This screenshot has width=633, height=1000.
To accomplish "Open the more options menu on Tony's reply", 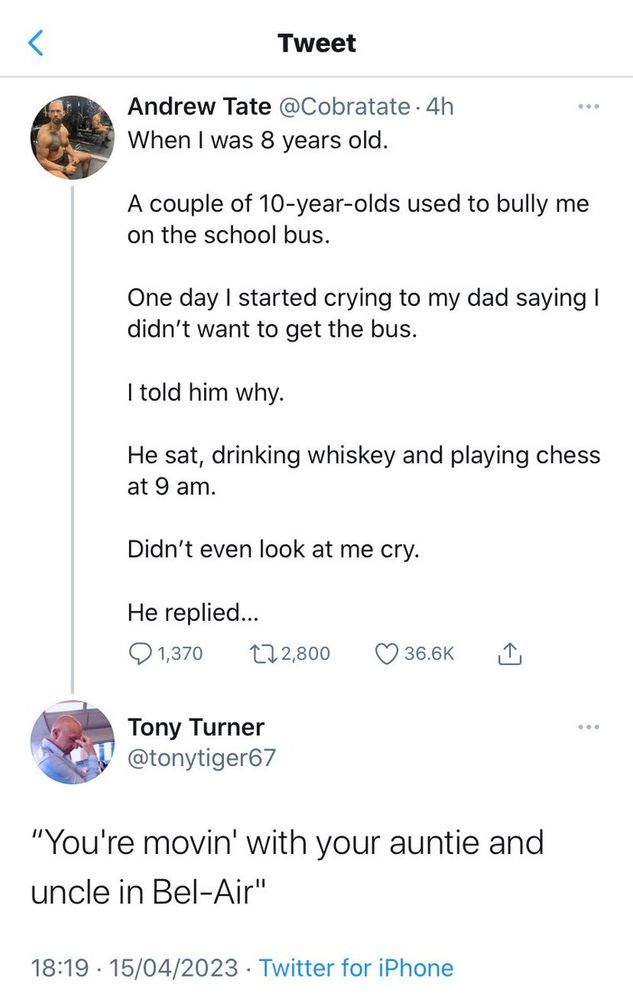I will click(588, 728).
